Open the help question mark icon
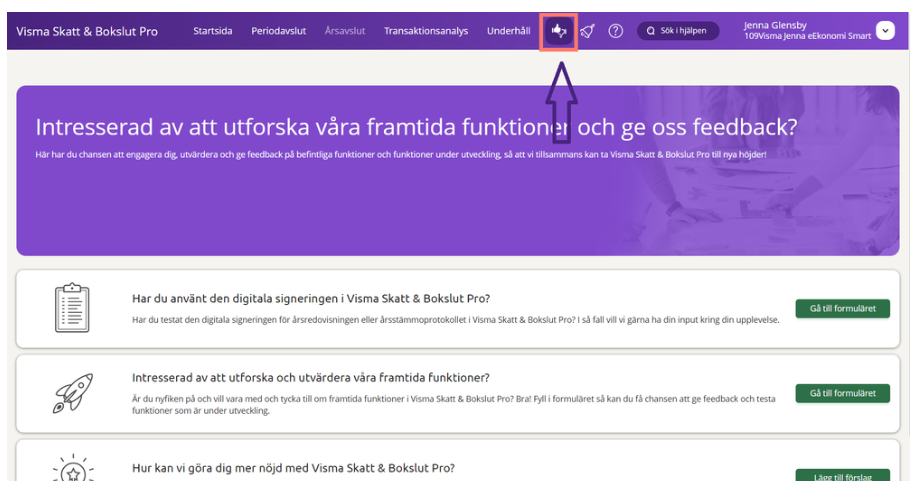The height and width of the screenshot is (502, 916). coord(616,32)
